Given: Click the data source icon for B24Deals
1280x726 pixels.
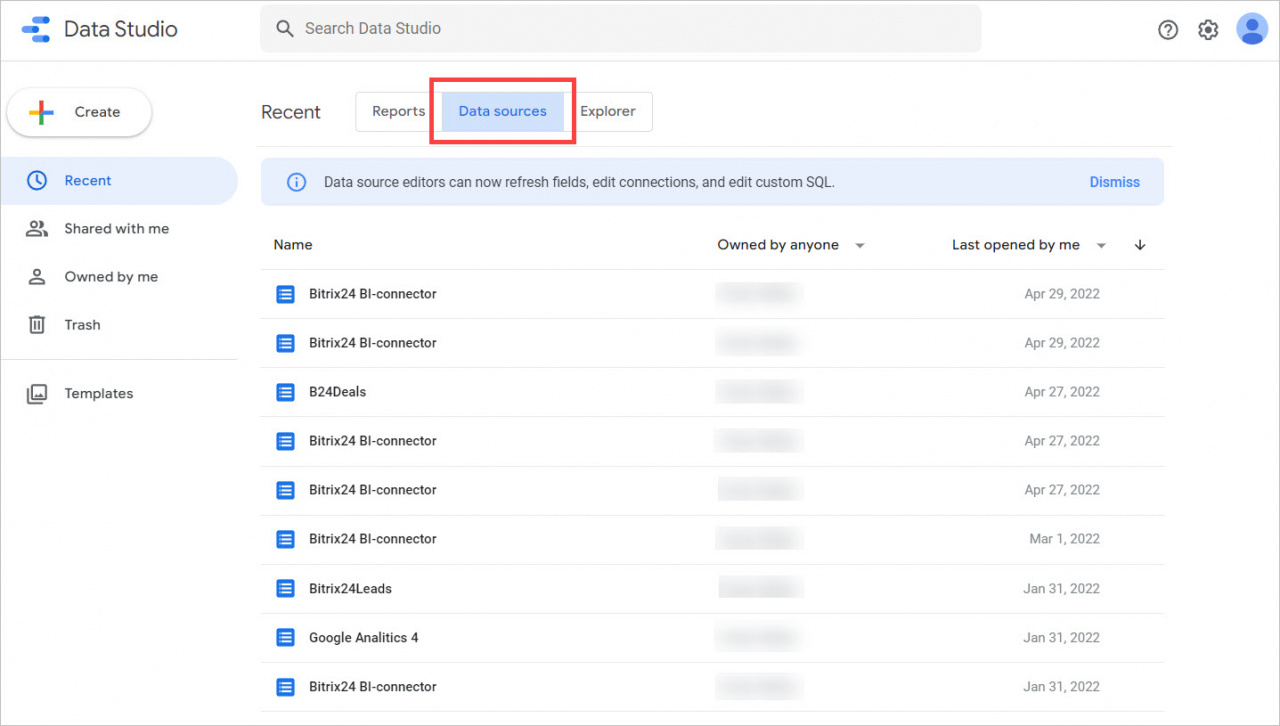Looking at the screenshot, I should tap(285, 392).
